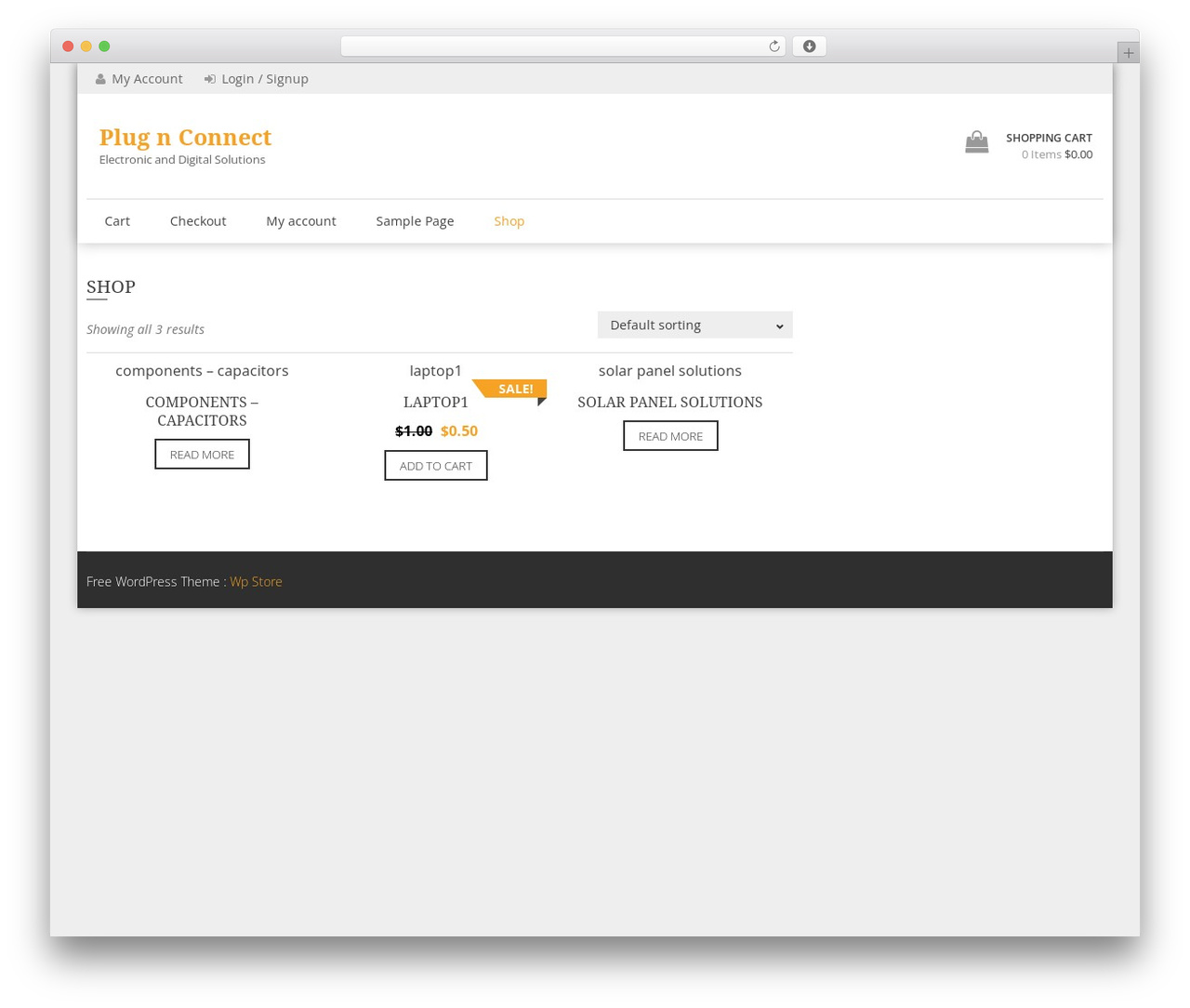Select the Shop menu item
The height and width of the screenshot is (1008, 1190).
(x=509, y=221)
